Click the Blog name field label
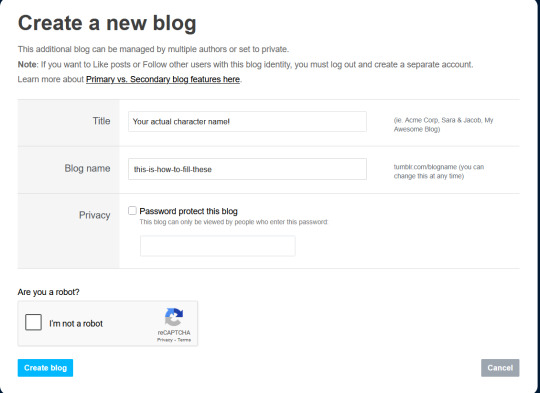Image resolution: width=540 pixels, height=393 pixels. click(x=87, y=168)
